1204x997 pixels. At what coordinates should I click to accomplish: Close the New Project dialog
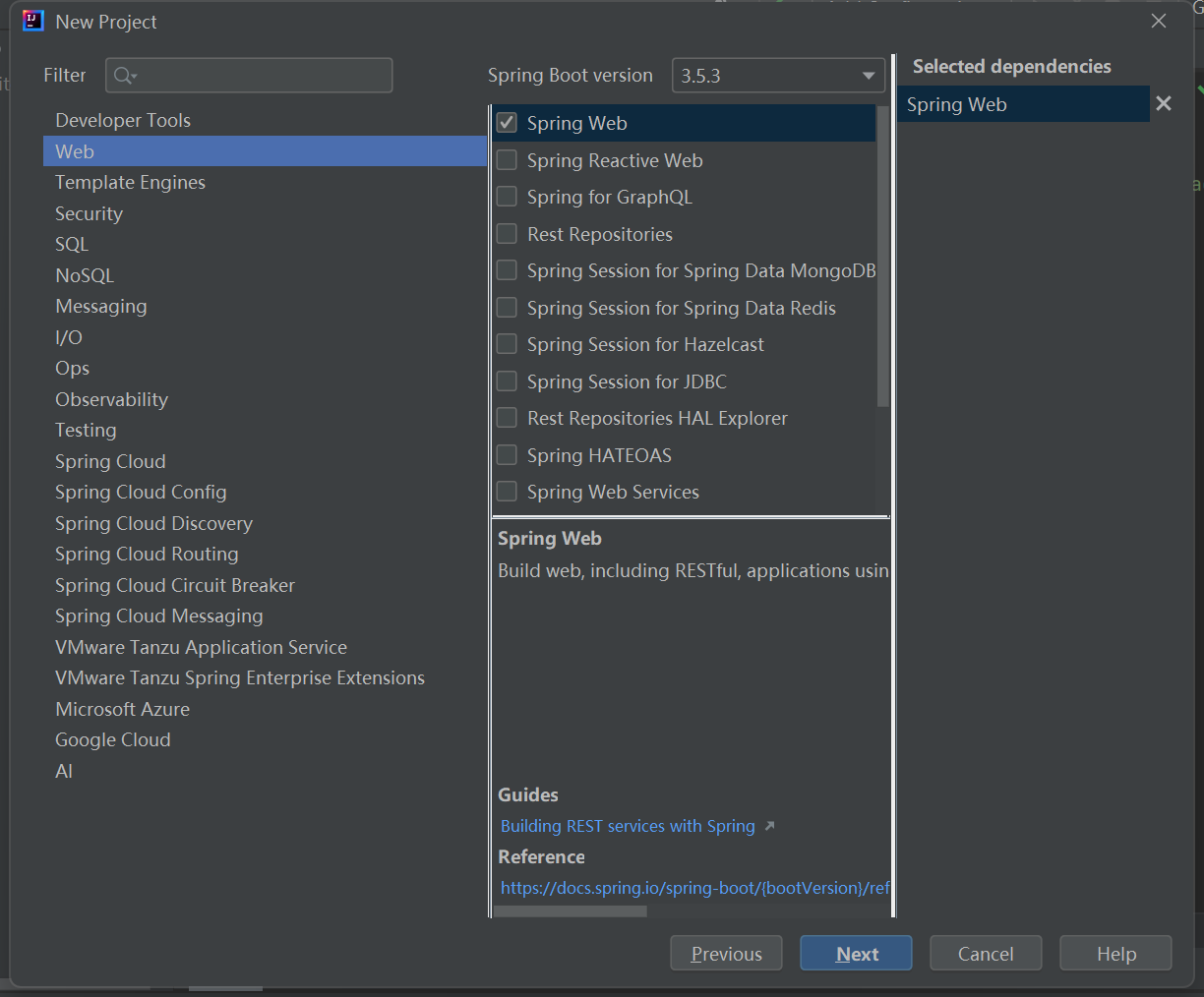click(1159, 21)
